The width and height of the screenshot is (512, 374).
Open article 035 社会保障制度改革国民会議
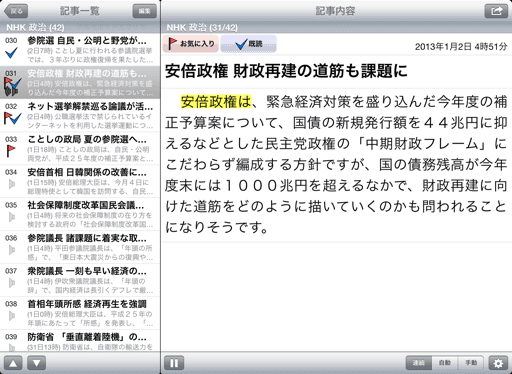(80, 214)
